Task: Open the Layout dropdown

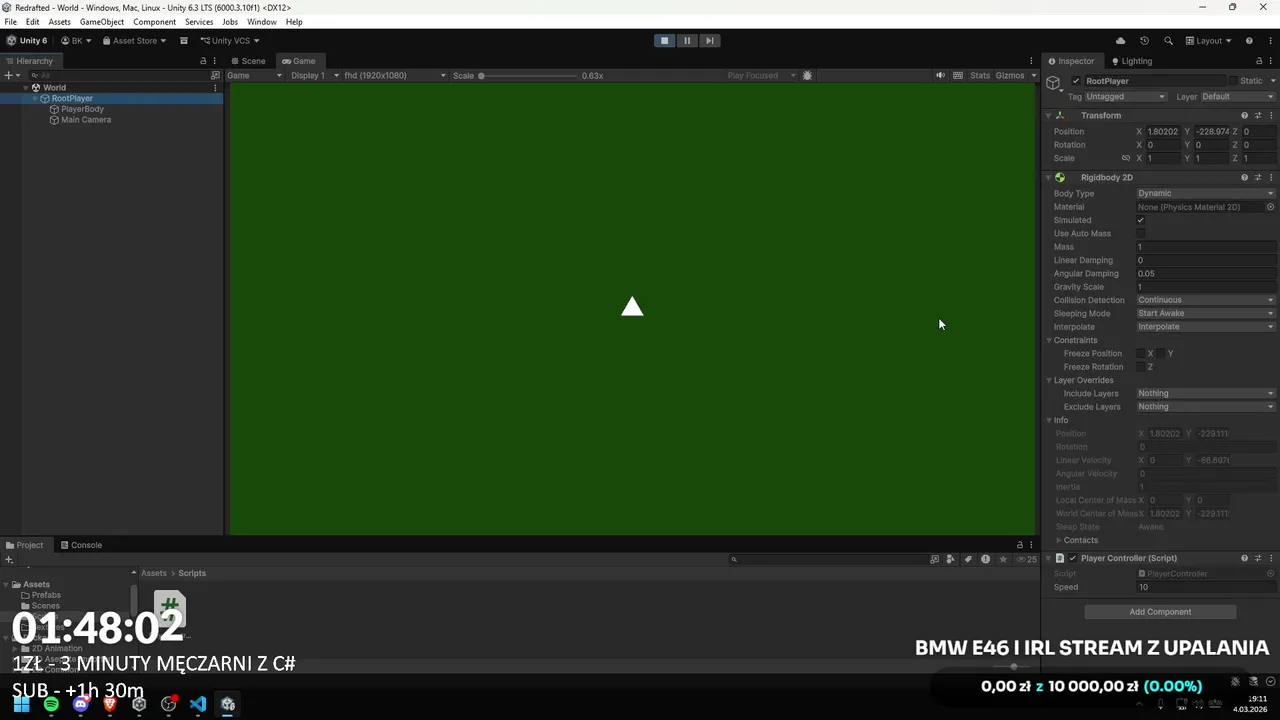Action: [1208, 41]
